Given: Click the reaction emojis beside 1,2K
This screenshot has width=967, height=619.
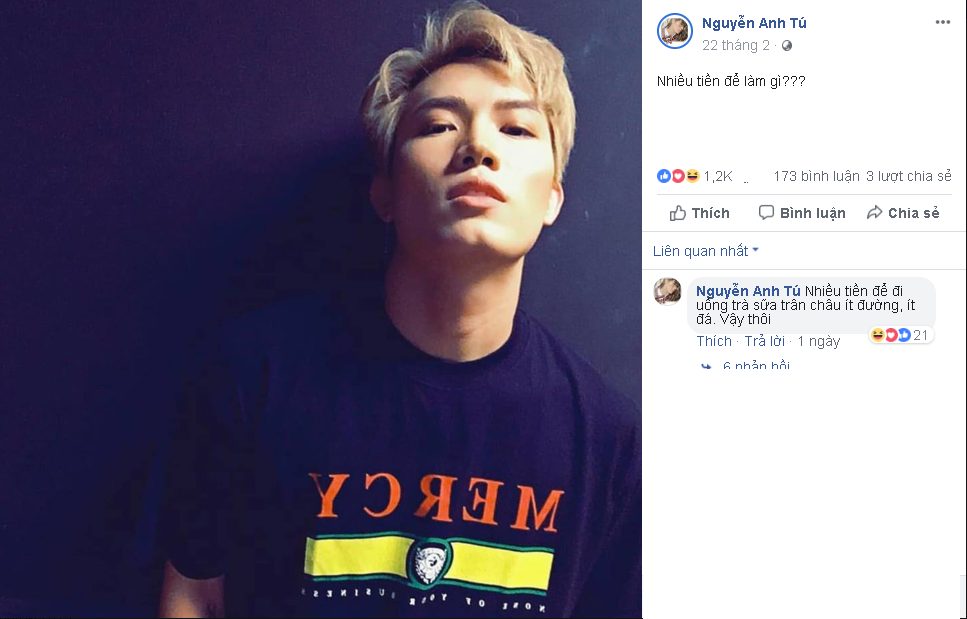Looking at the screenshot, I should coord(677,176).
